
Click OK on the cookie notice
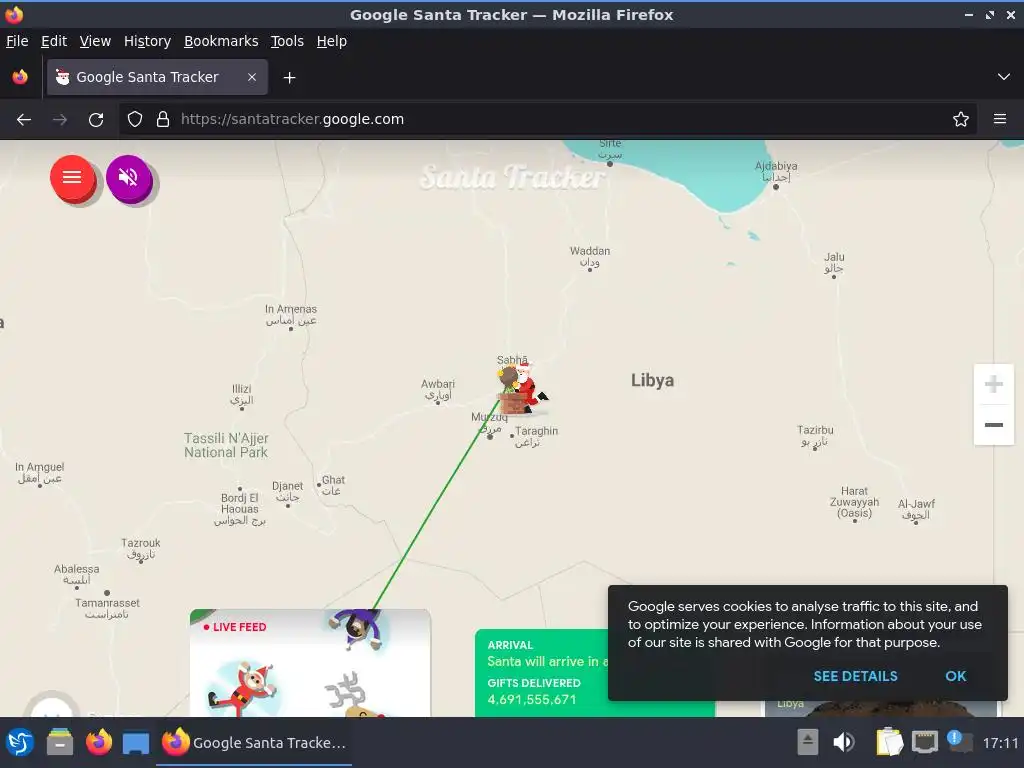(x=955, y=676)
